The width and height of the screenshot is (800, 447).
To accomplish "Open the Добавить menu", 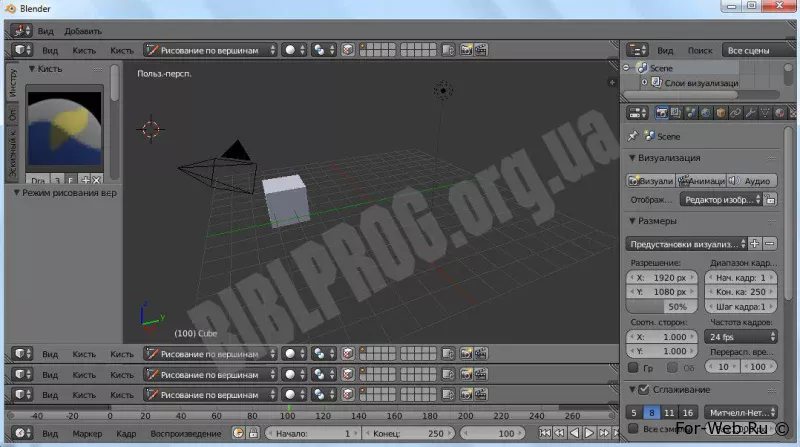I will pos(83,31).
